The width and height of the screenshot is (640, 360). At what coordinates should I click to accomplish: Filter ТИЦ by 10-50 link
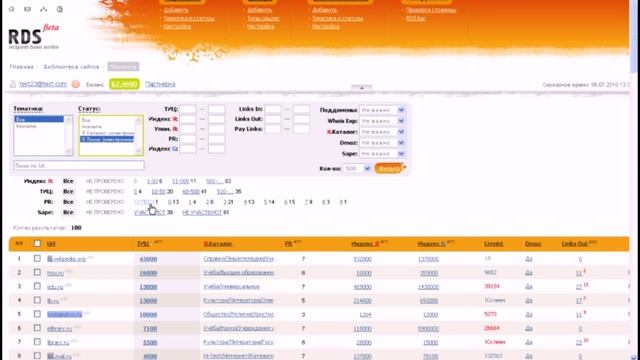[158, 191]
